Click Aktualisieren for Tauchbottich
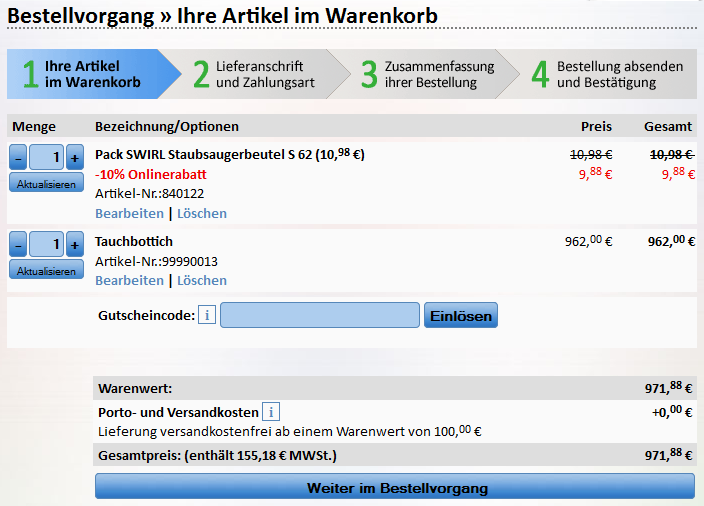This screenshot has height=506, width=704. 47,270
